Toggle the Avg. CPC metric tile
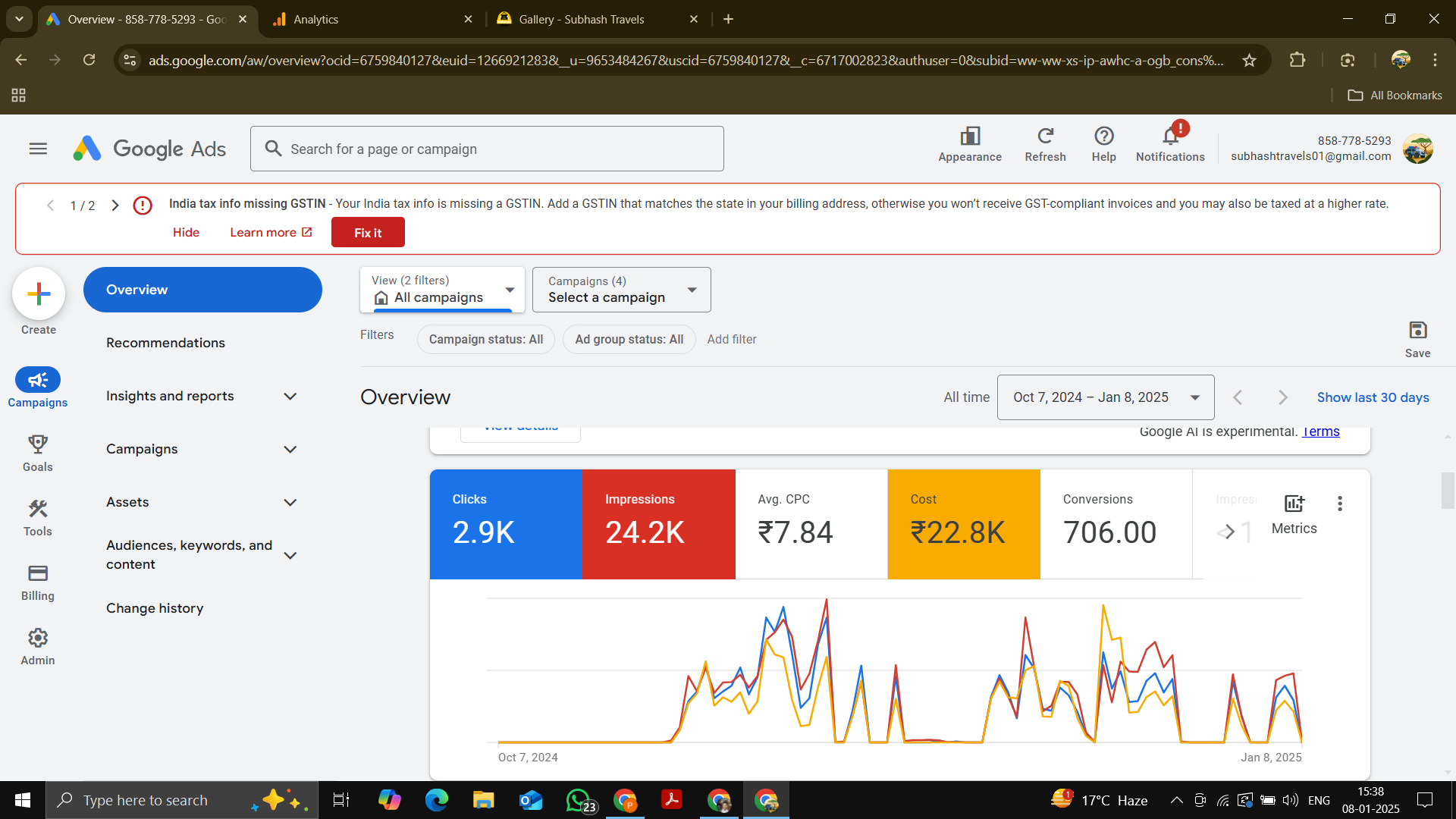1456x819 pixels. (811, 524)
